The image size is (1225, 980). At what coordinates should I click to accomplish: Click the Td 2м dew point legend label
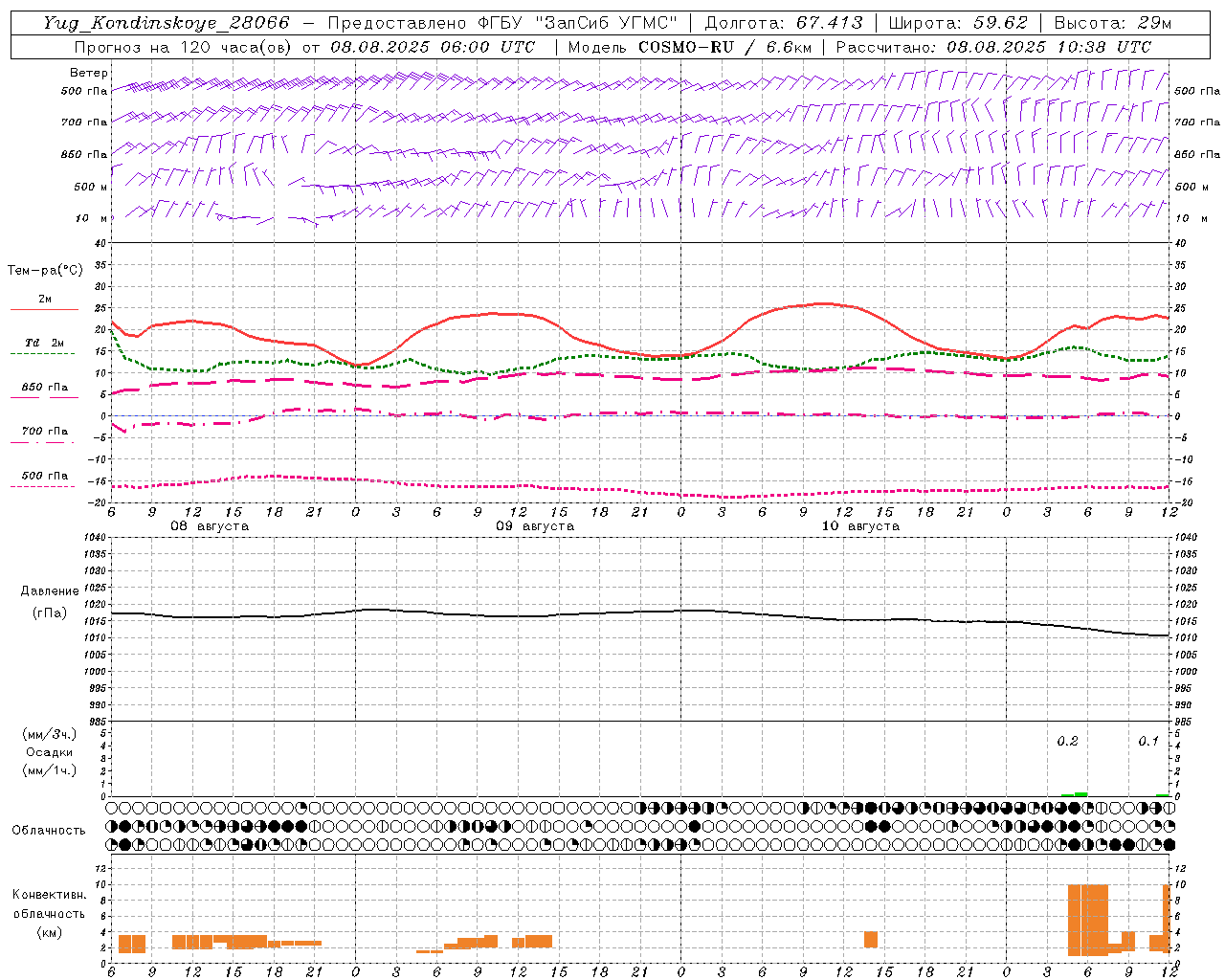(x=44, y=343)
